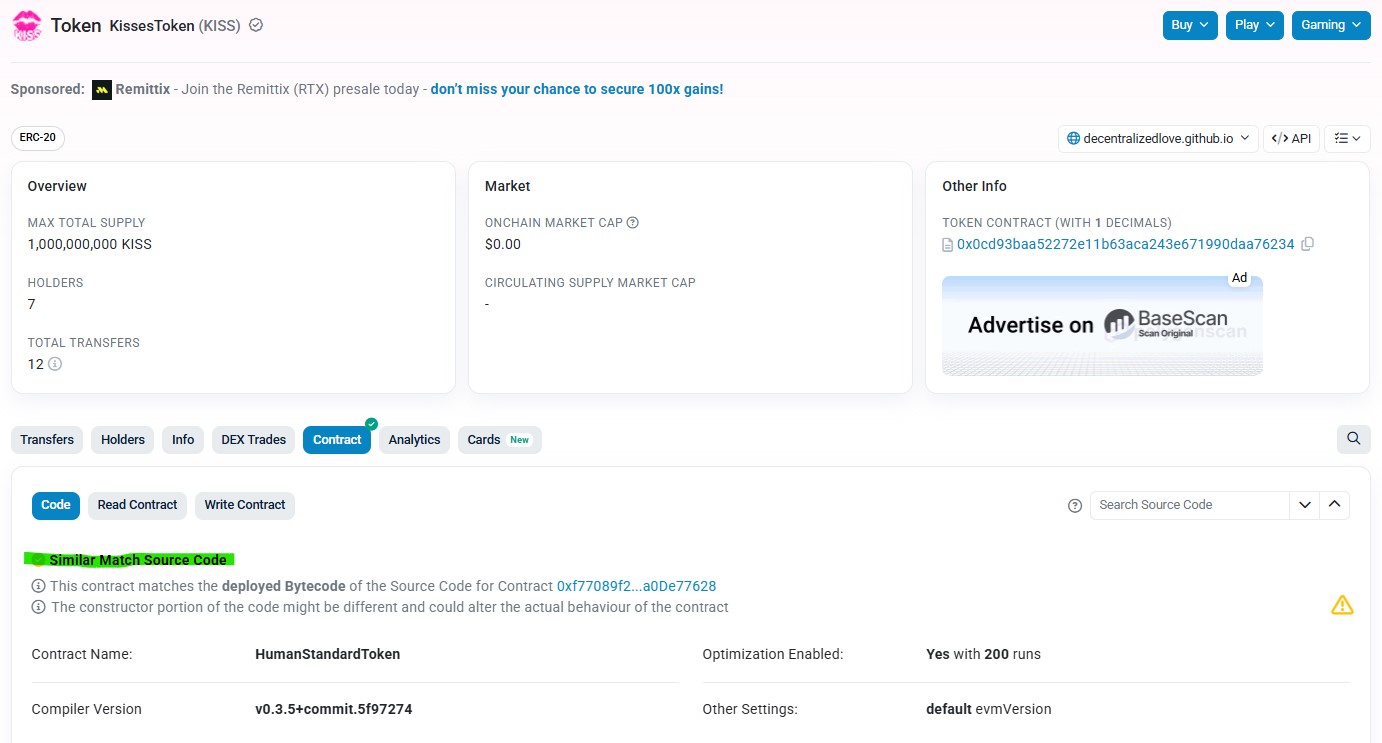Click the Similar Match Source Code heading
Screen dimensions: 1382x743
click(x=138, y=560)
